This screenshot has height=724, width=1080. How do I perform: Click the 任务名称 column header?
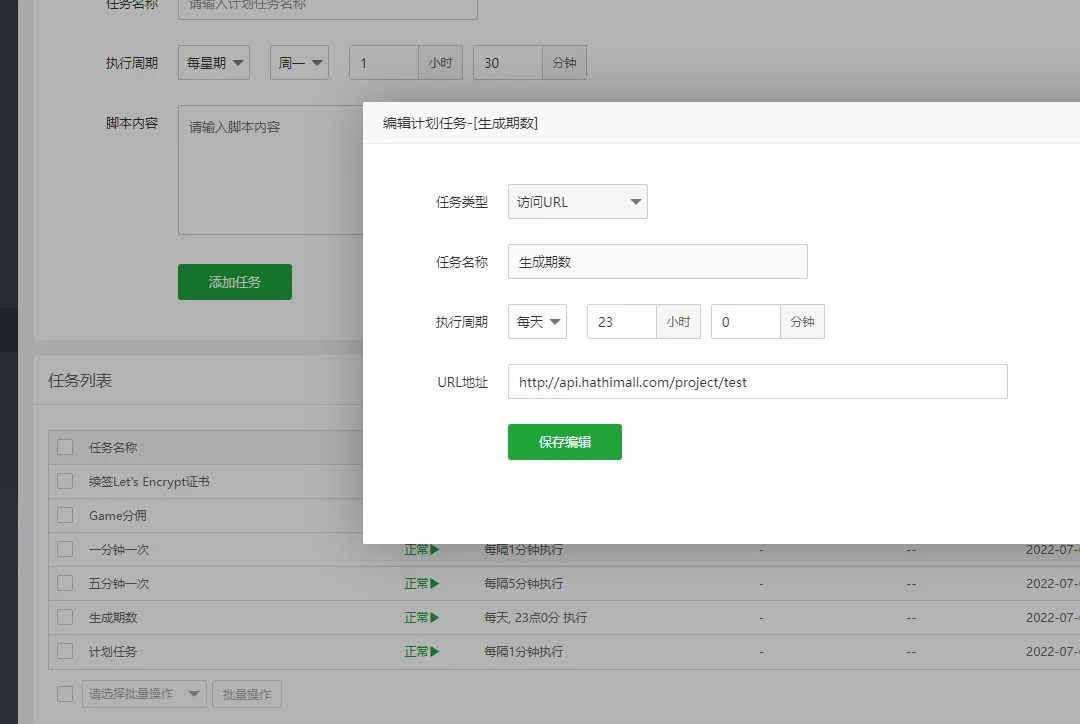[113, 448]
